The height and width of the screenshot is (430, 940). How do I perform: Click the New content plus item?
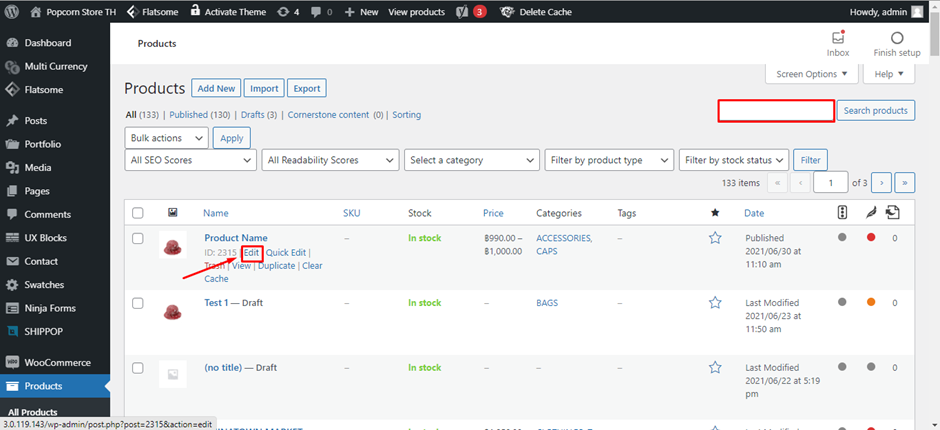(x=361, y=11)
